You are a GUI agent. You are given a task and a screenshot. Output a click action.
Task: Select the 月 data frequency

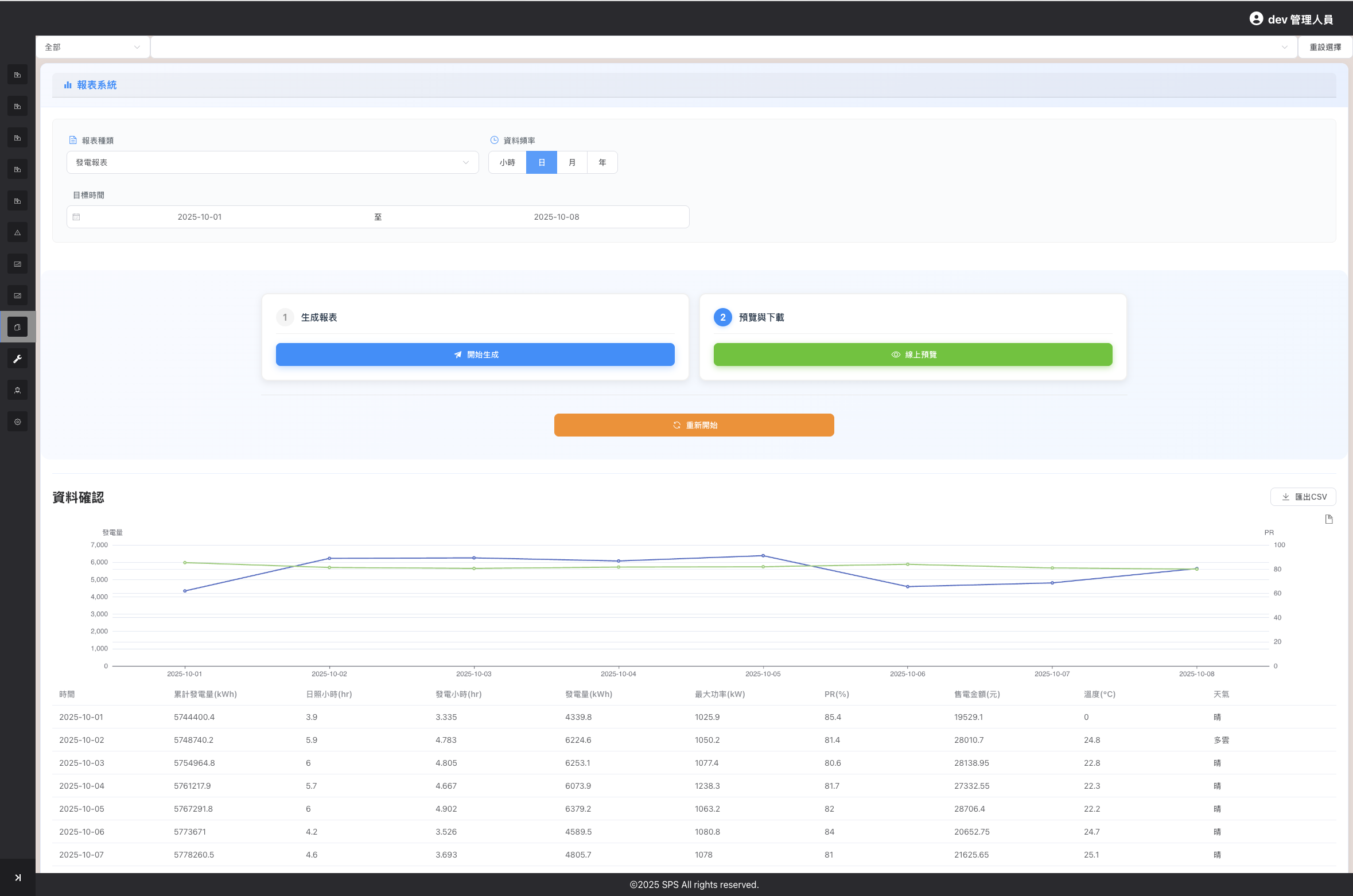[x=572, y=162]
